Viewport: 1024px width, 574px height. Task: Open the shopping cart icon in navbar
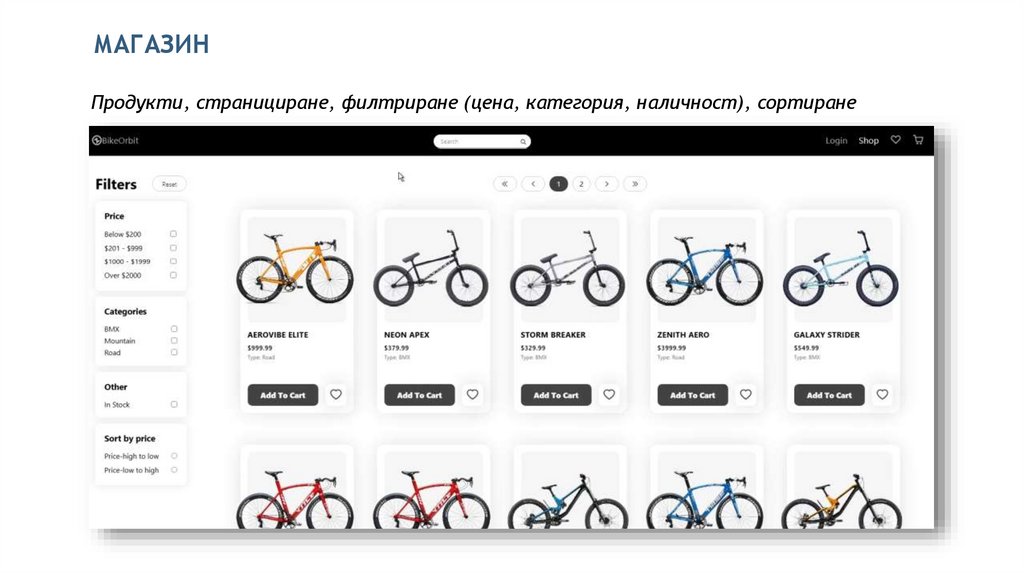(918, 140)
